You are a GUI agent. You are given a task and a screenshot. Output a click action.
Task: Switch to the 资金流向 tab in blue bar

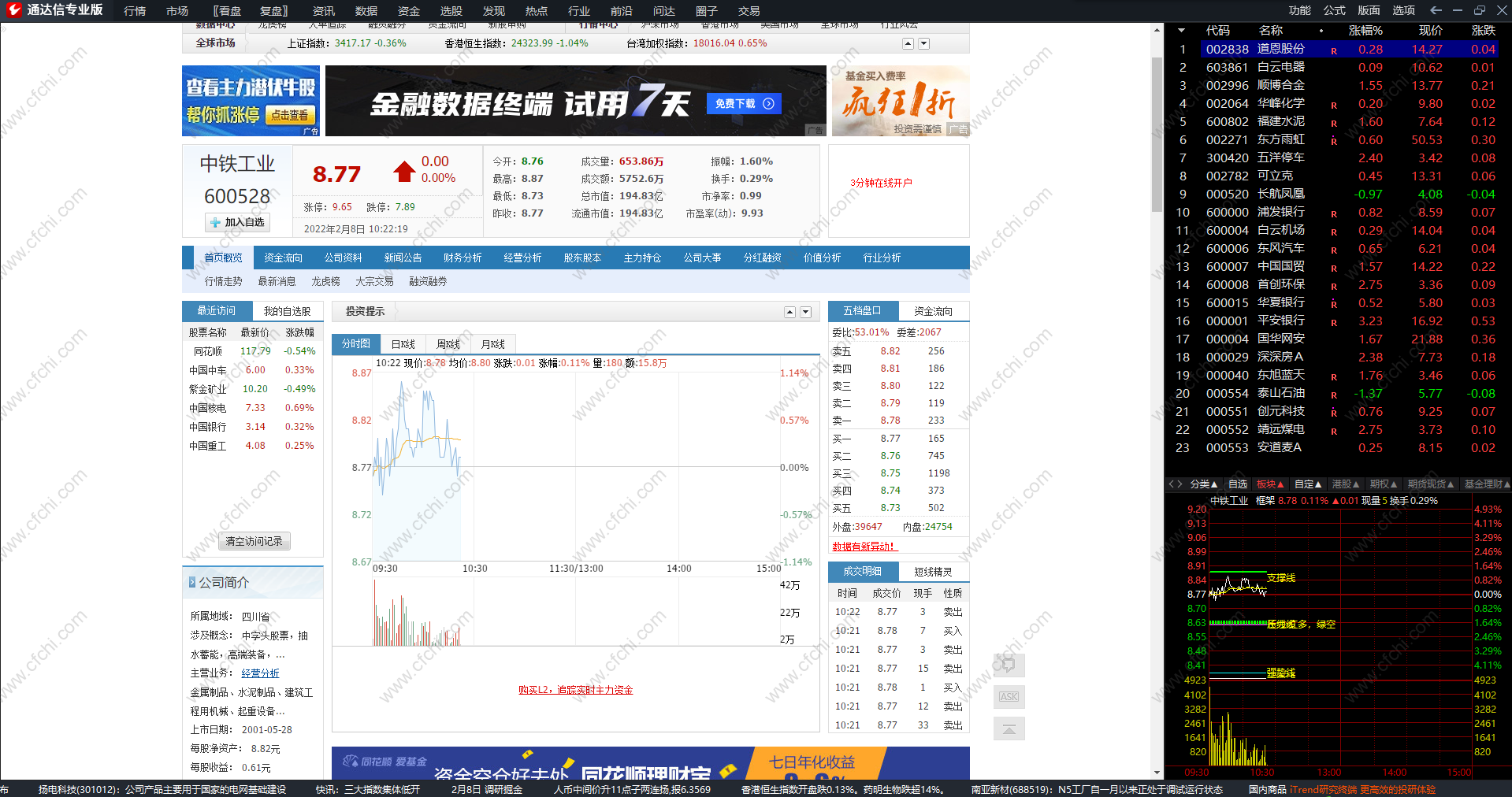point(283,258)
